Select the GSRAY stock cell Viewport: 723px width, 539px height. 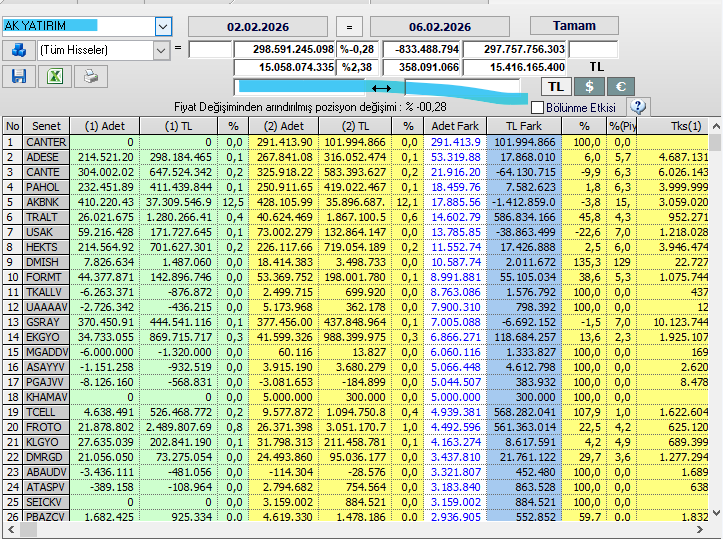pos(46,322)
